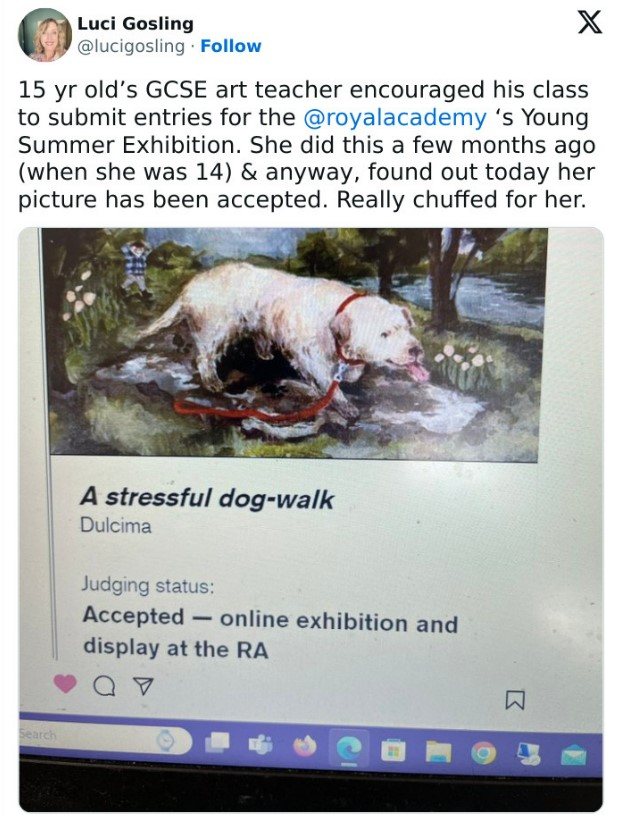Unlike the post with the heart icon
The image size is (617, 815).
[x=65, y=684]
